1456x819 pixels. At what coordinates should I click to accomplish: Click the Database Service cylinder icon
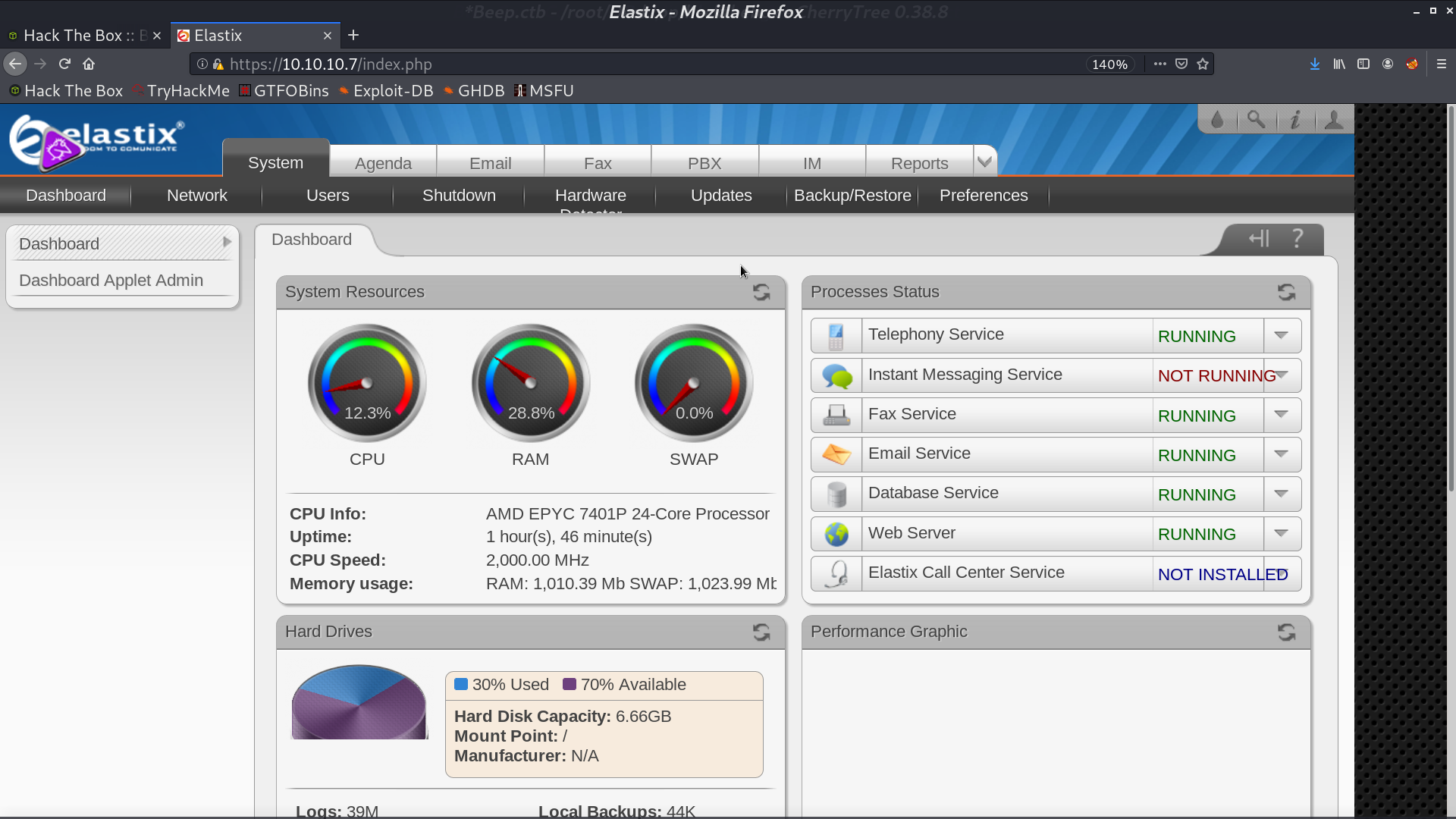coord(836,494)
